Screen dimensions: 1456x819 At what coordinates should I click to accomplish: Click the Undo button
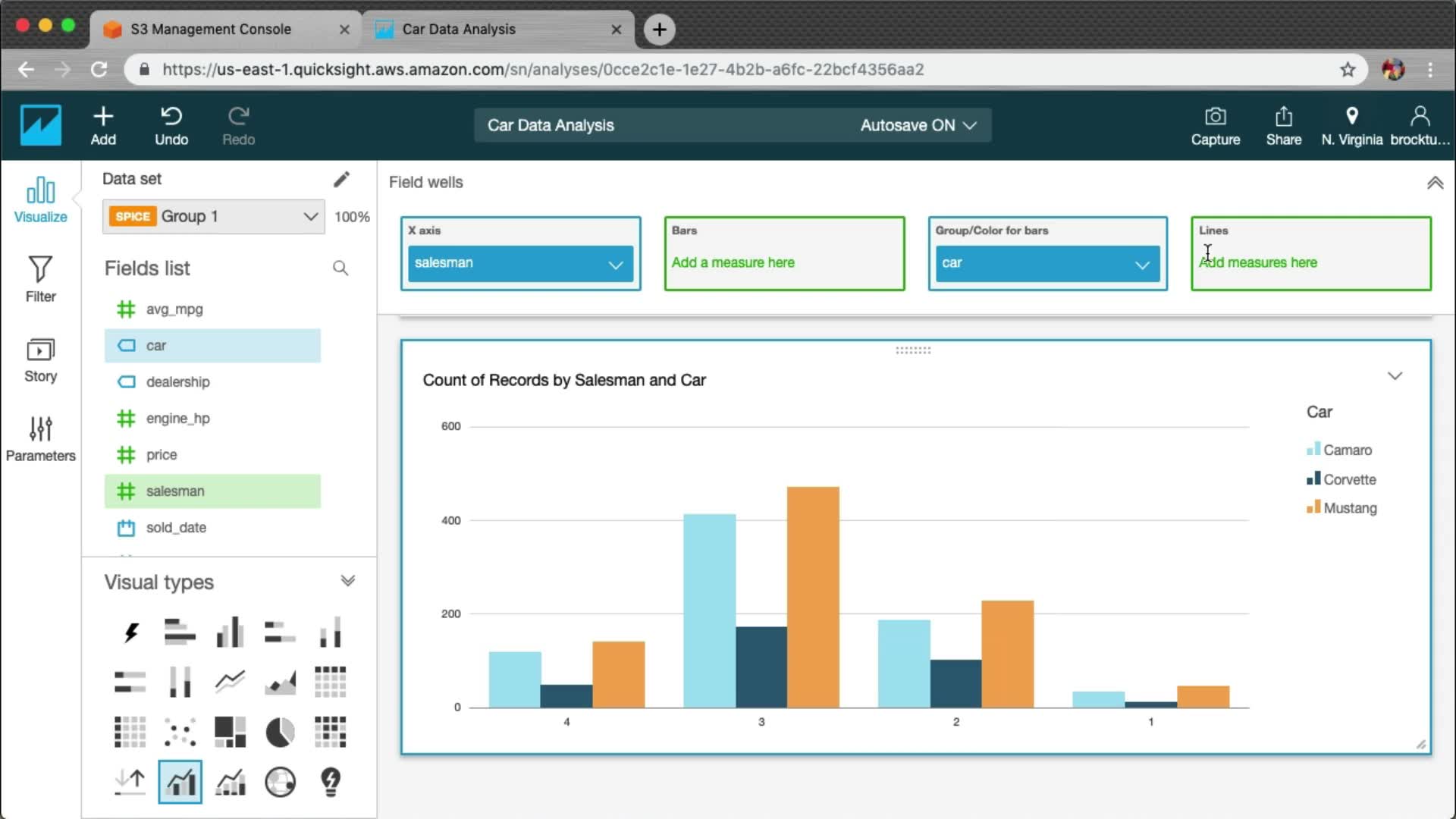171,125
